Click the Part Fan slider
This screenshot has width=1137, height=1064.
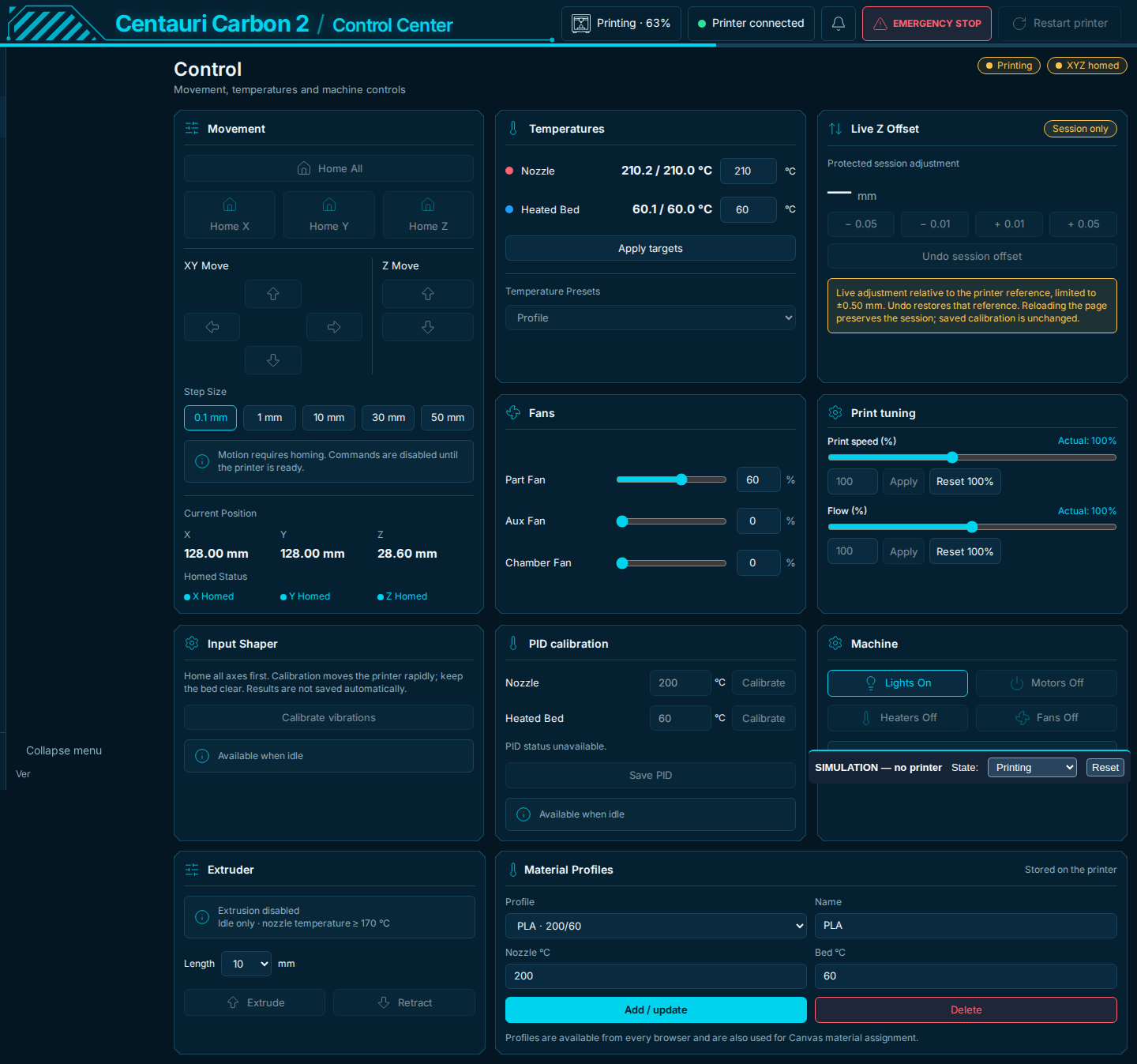point(671,479)
